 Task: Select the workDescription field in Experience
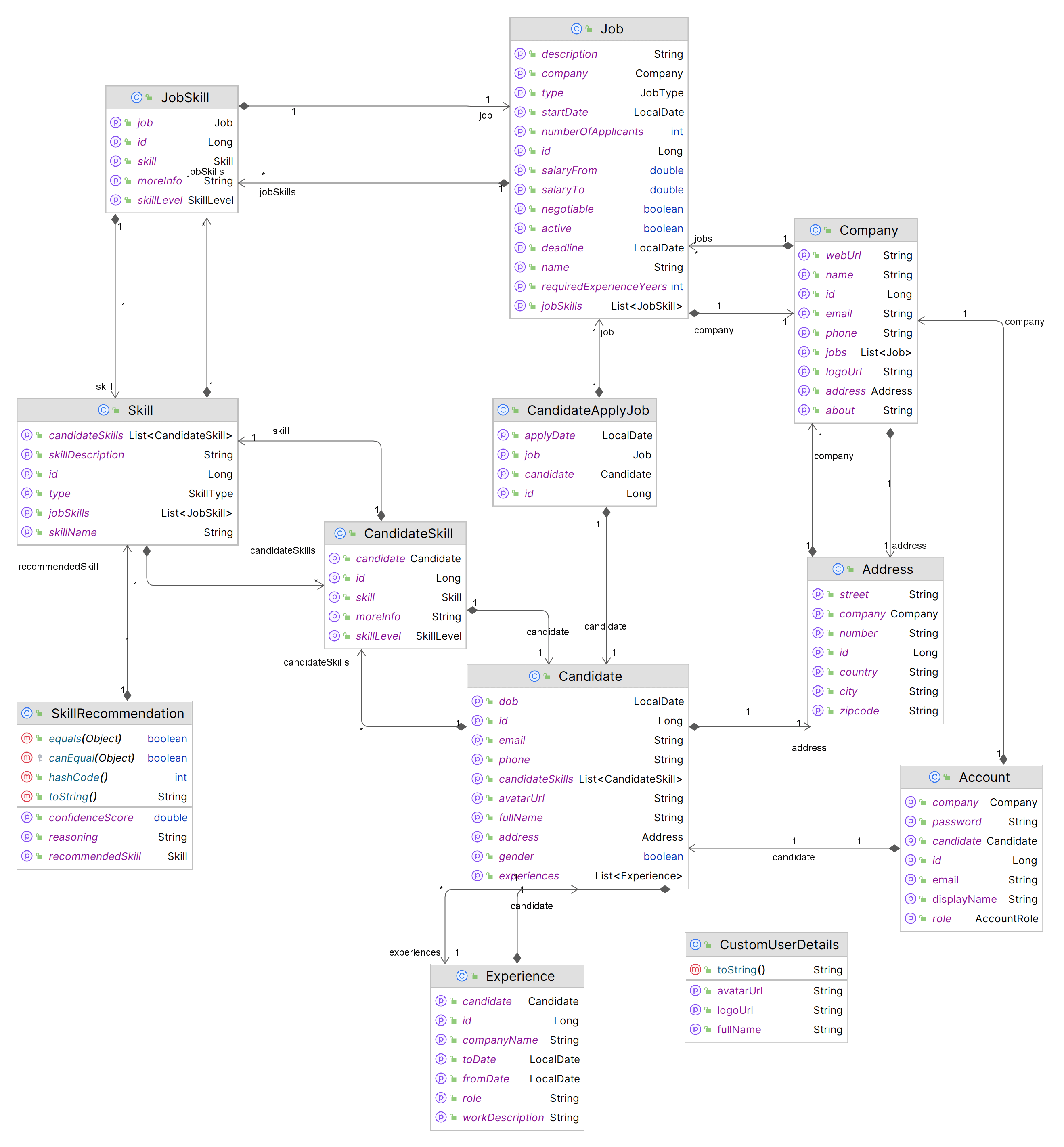tap(507, 1118)
